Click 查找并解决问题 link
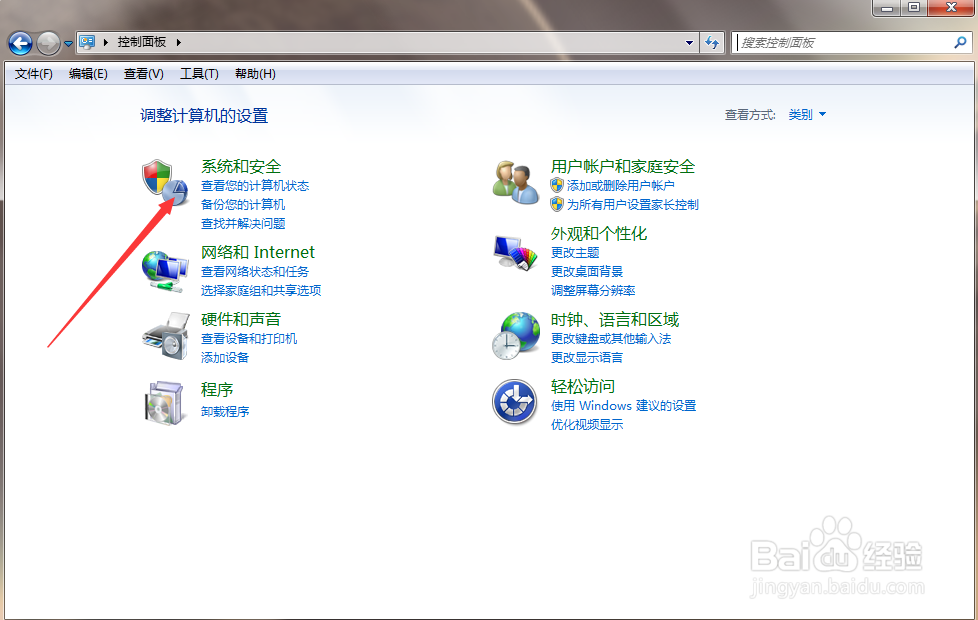 coord(243,223)
